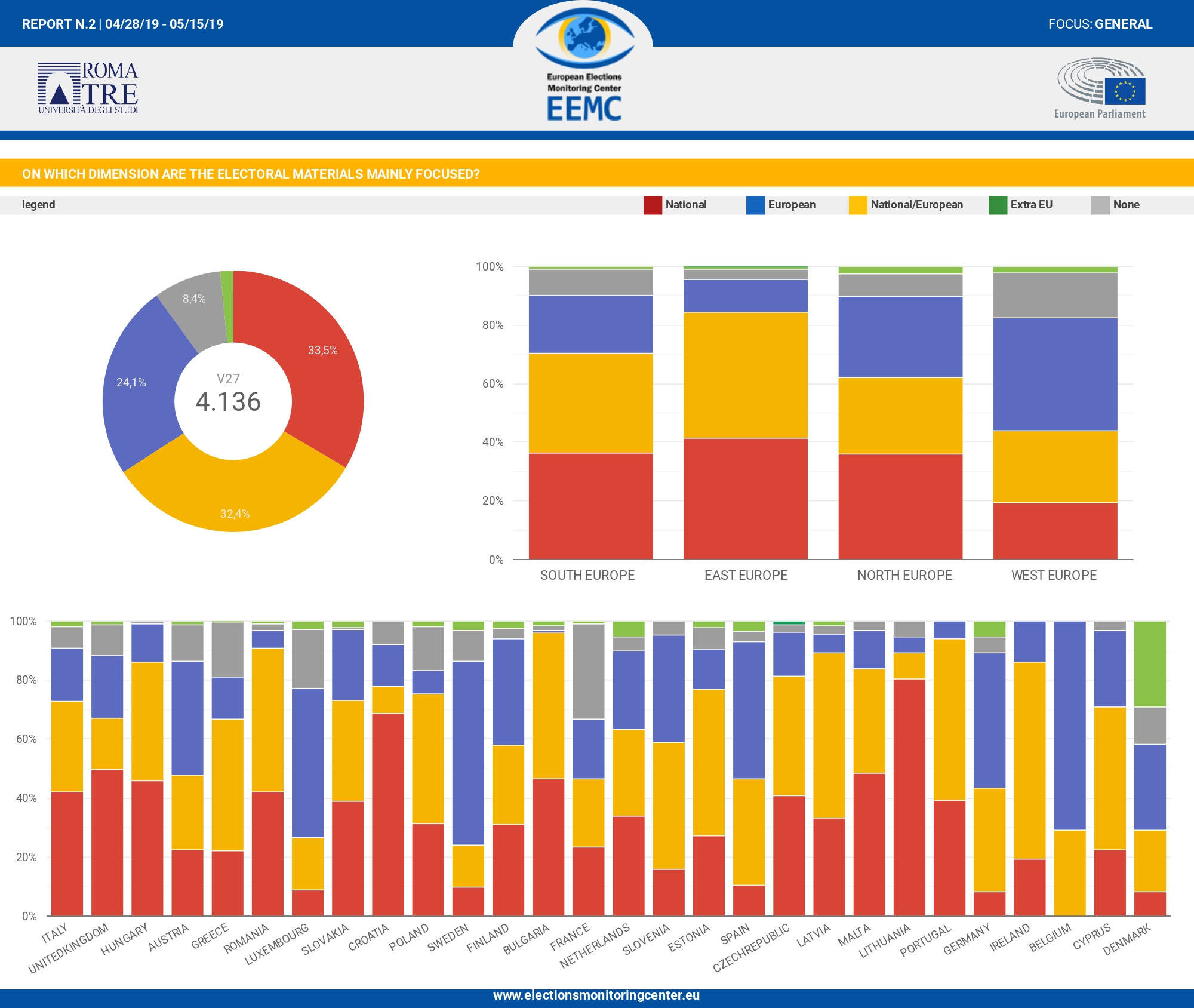This screenshot has height=1008, width=1194.
Task: Click the blue segment of Belgium bar
Action: pyautogui.click(x=1070, y=726)
